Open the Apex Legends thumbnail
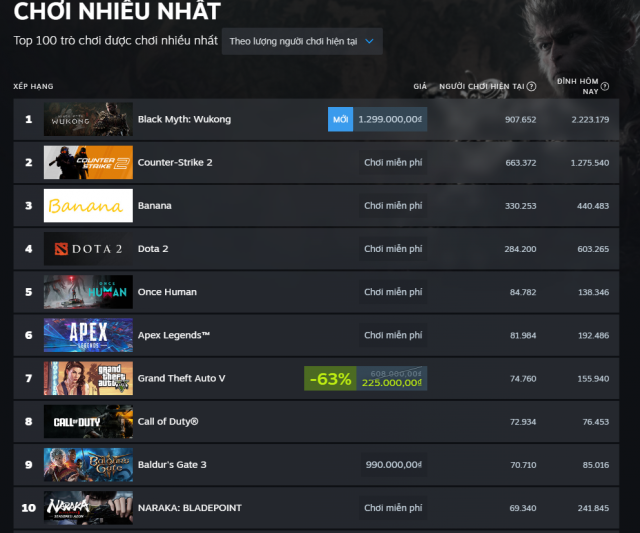 88,335
